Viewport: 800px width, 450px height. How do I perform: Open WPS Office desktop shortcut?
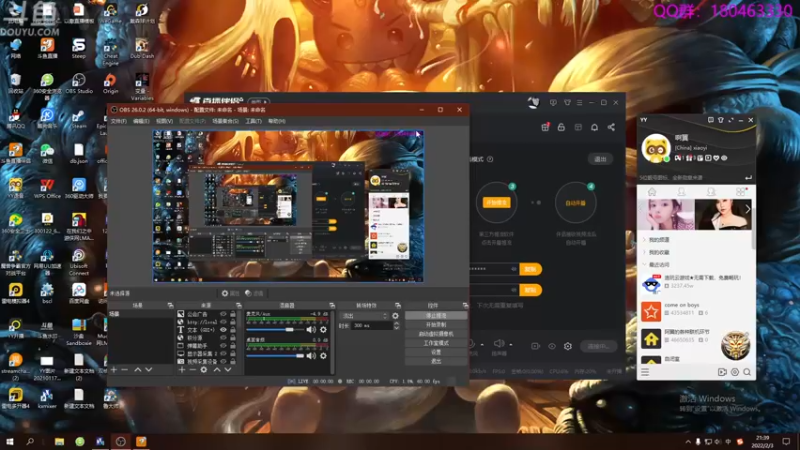click(47, 188)
